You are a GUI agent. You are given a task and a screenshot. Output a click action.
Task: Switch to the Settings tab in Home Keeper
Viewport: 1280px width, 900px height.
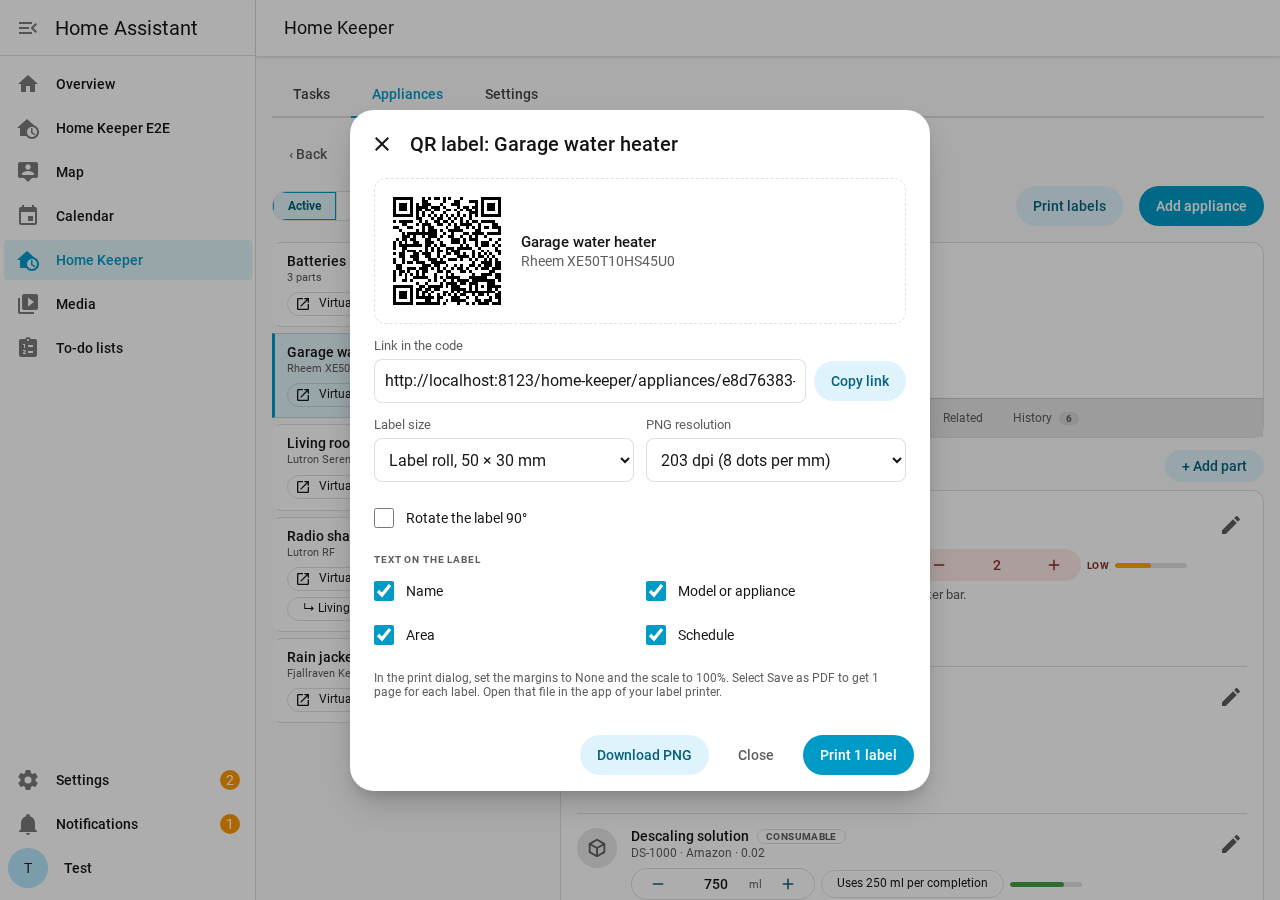point(511,94)
